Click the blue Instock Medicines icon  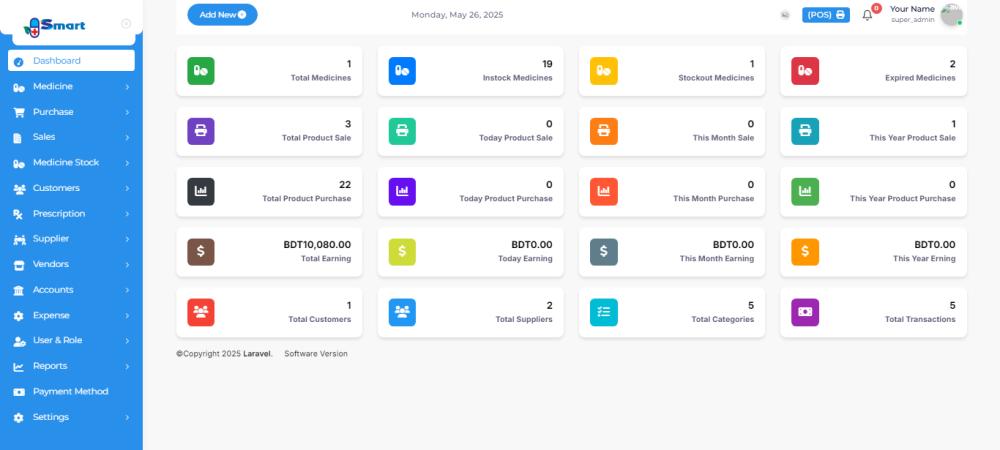402,71
